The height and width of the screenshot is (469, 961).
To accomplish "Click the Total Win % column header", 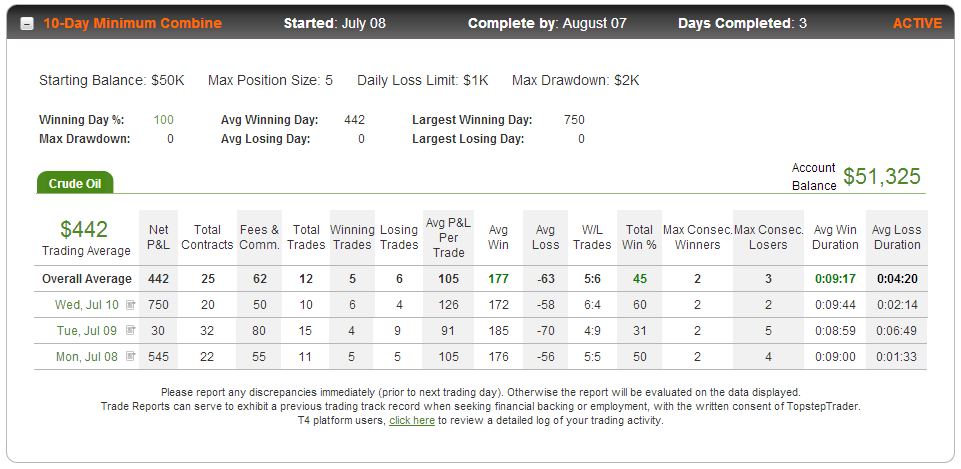I will (x=639, y=237).
